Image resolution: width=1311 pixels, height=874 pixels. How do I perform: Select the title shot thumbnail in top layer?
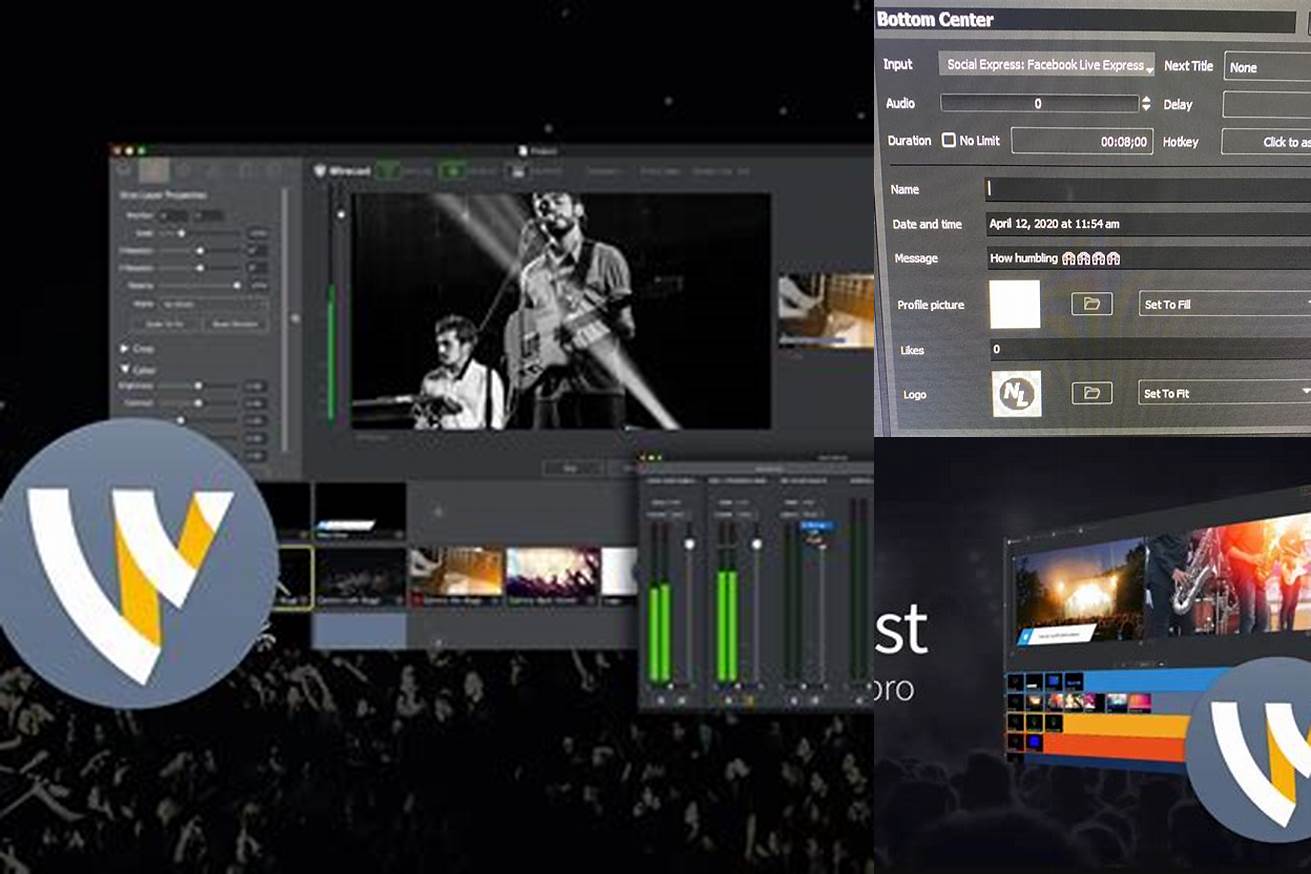tap(360, 512)
